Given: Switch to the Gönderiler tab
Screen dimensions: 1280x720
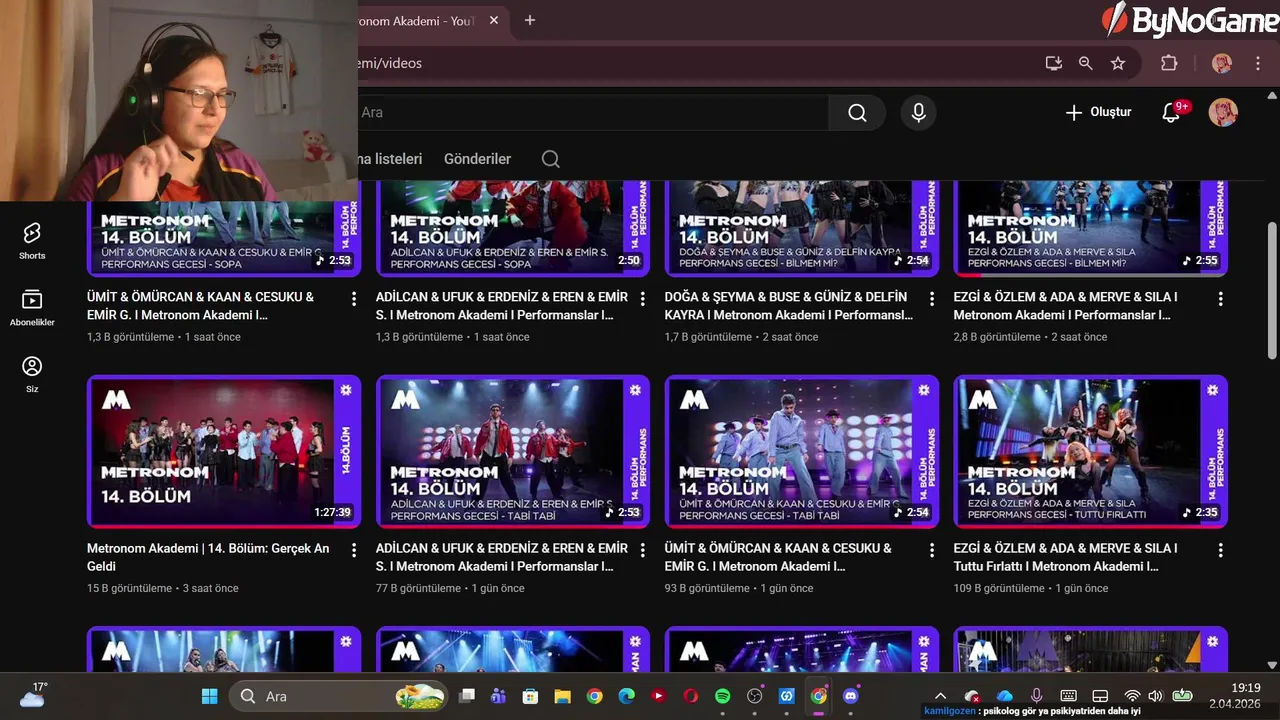Looking at the screenshot, I should tap(477, 159).
